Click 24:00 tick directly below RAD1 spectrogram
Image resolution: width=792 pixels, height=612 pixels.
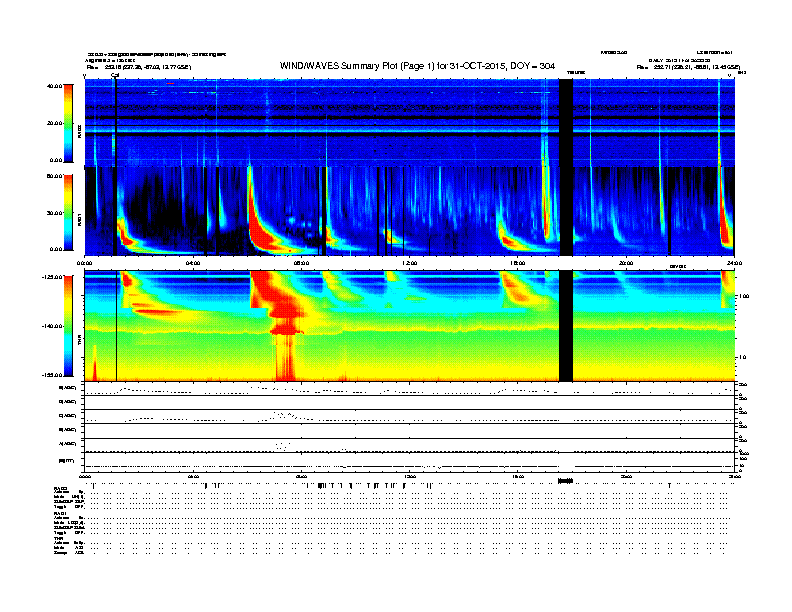pyautogui.click(x=734, y=263)
